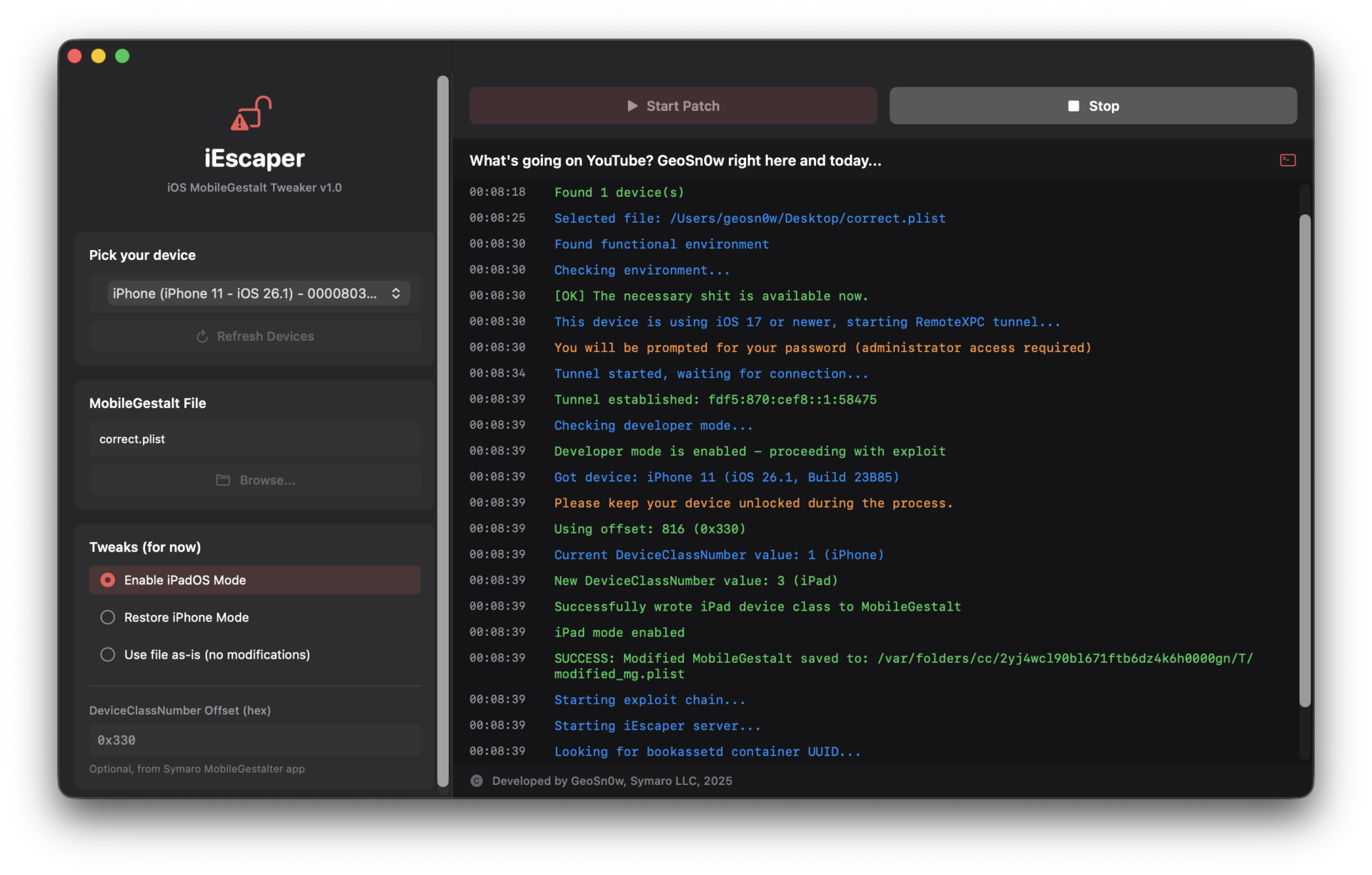Click the iEscaper unlocked padlock logo
Screen dimensions: 1372x875
click(x=252, y=114)
